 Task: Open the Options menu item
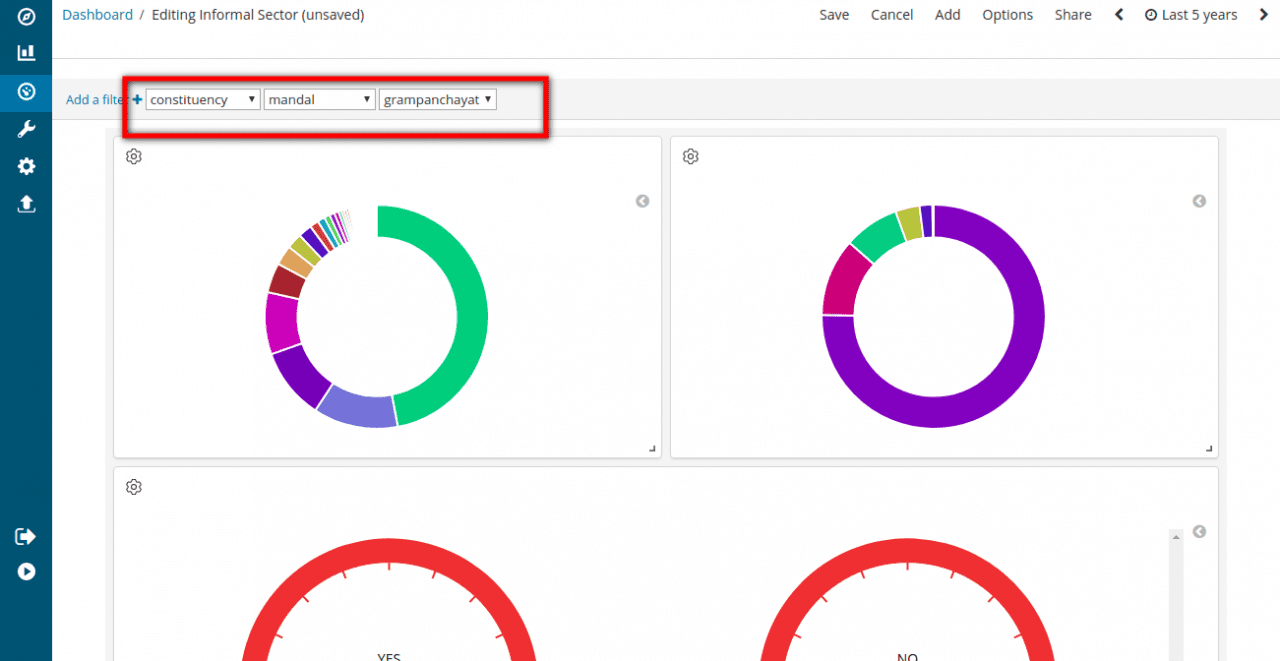pos(1008,15)
